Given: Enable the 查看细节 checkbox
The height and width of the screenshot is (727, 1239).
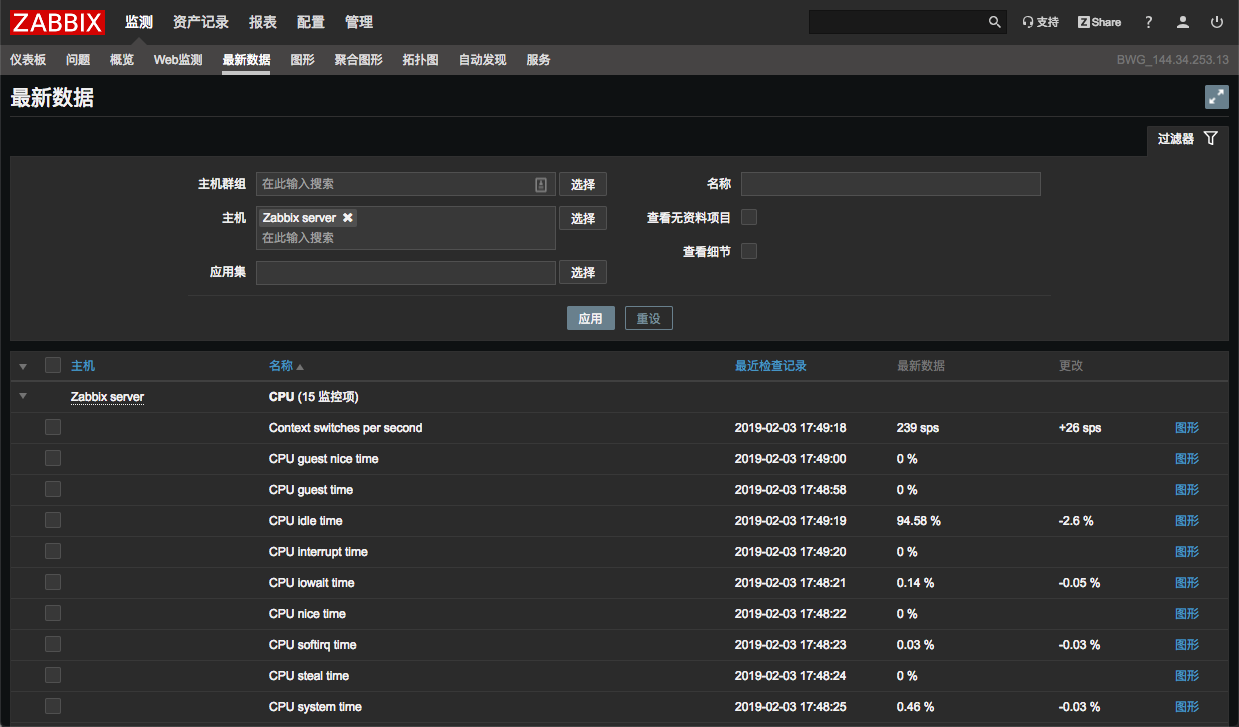Looking at the screenshot, I should click(x=749, y=252).
